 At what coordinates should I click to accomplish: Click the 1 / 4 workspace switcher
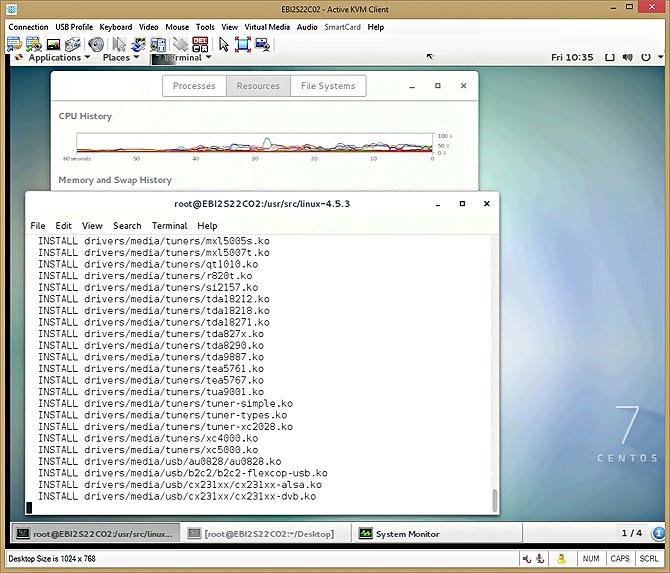(632, 533)
